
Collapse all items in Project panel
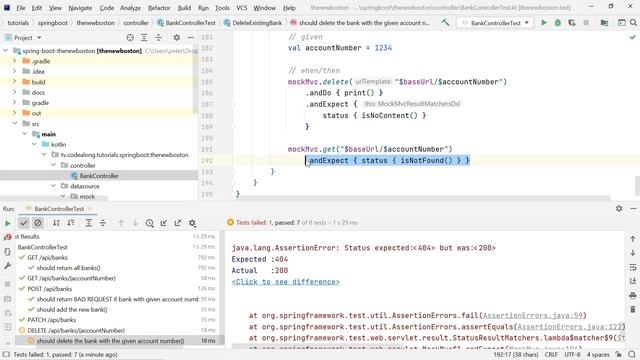(158, 38)
